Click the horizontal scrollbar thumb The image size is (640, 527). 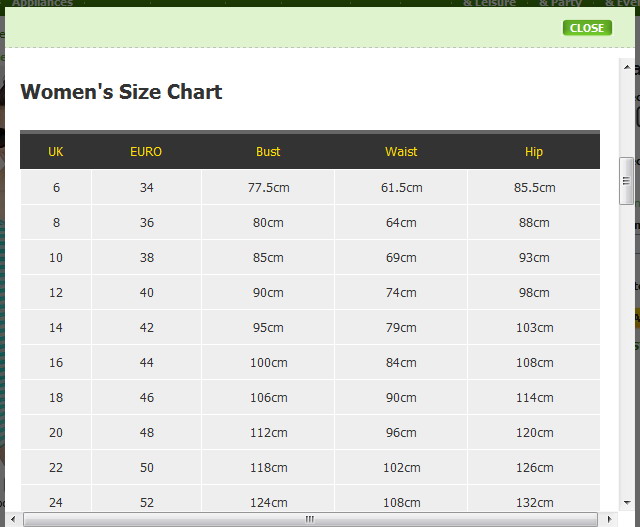310,519
